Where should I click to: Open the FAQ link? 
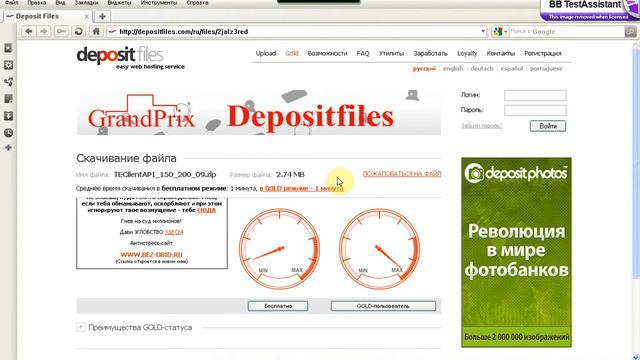(363, 53)
